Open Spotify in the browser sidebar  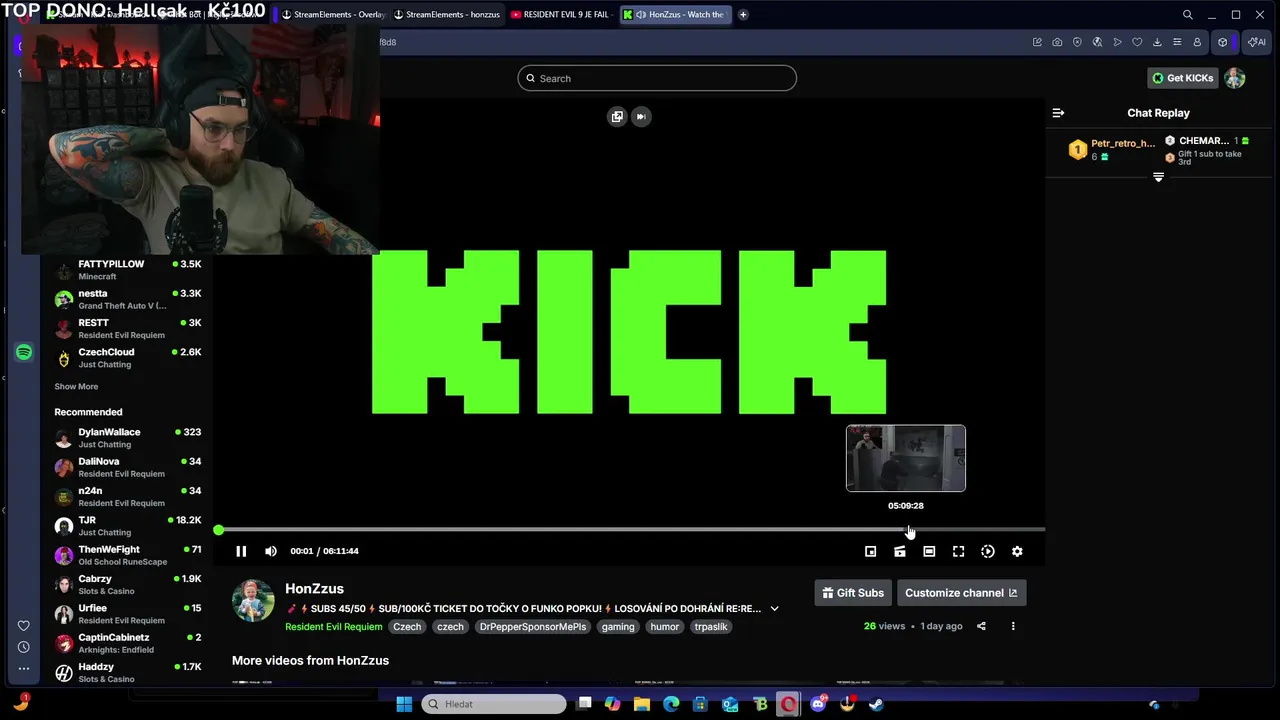[x=24, y=352]
